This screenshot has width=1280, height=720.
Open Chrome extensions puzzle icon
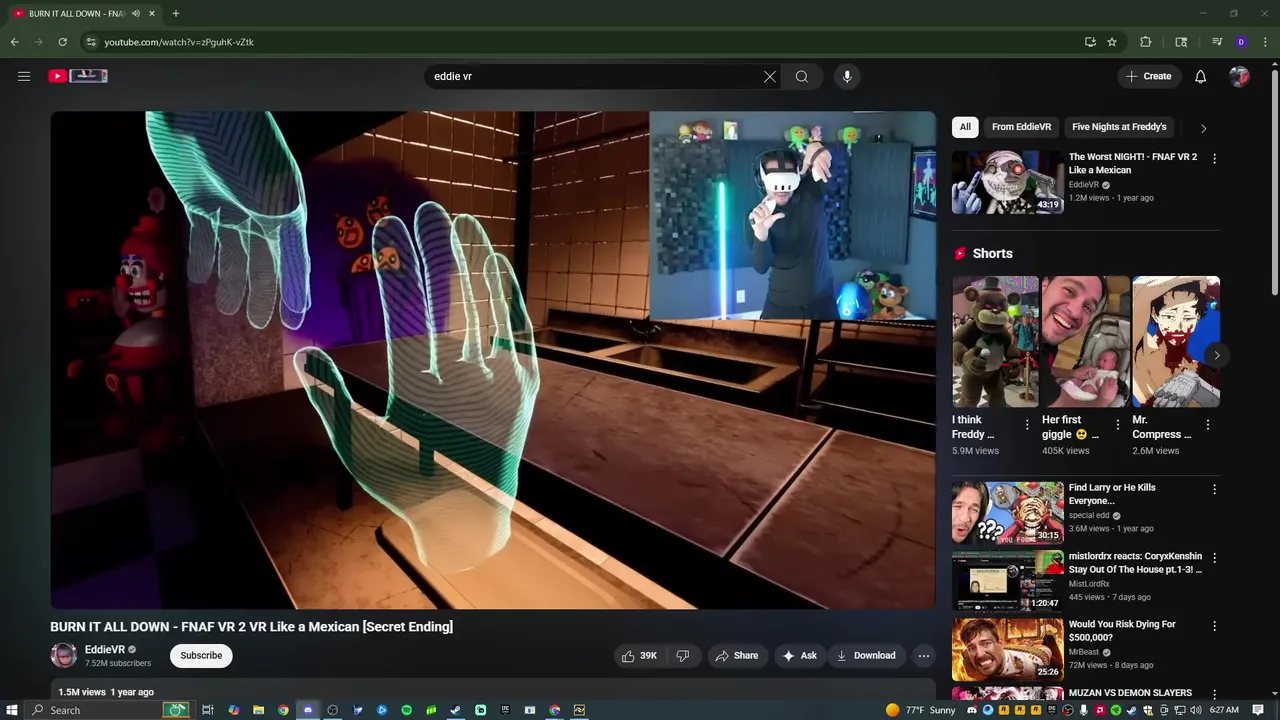pos(1146,42)
